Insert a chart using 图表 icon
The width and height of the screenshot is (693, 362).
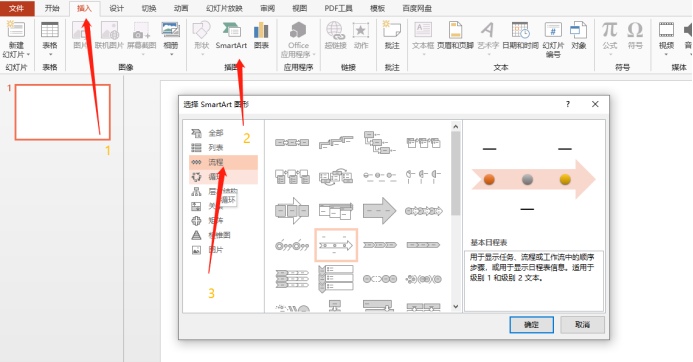(261, 30)
